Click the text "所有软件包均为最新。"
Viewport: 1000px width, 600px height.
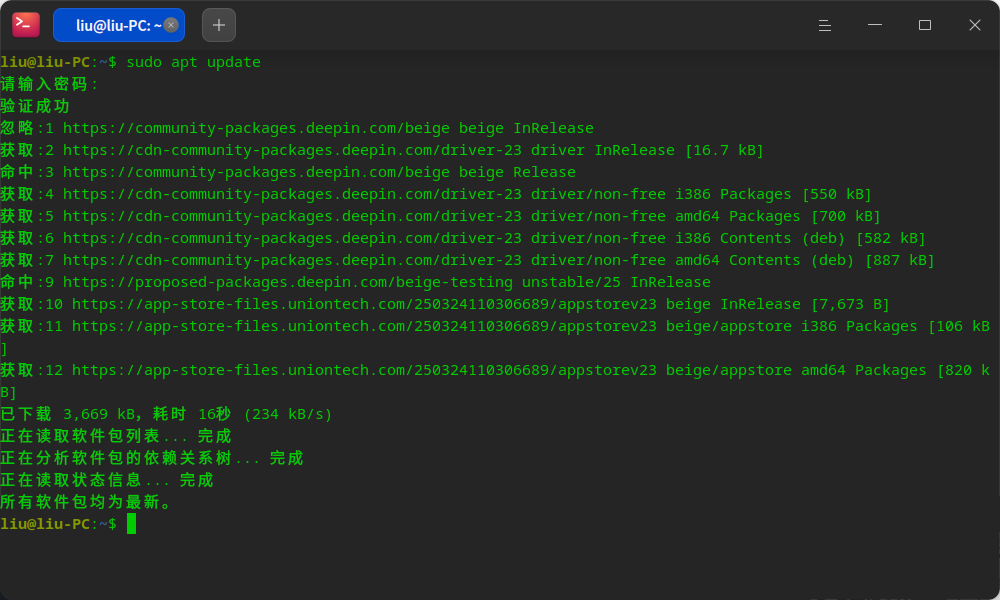[x=86, y=502]
